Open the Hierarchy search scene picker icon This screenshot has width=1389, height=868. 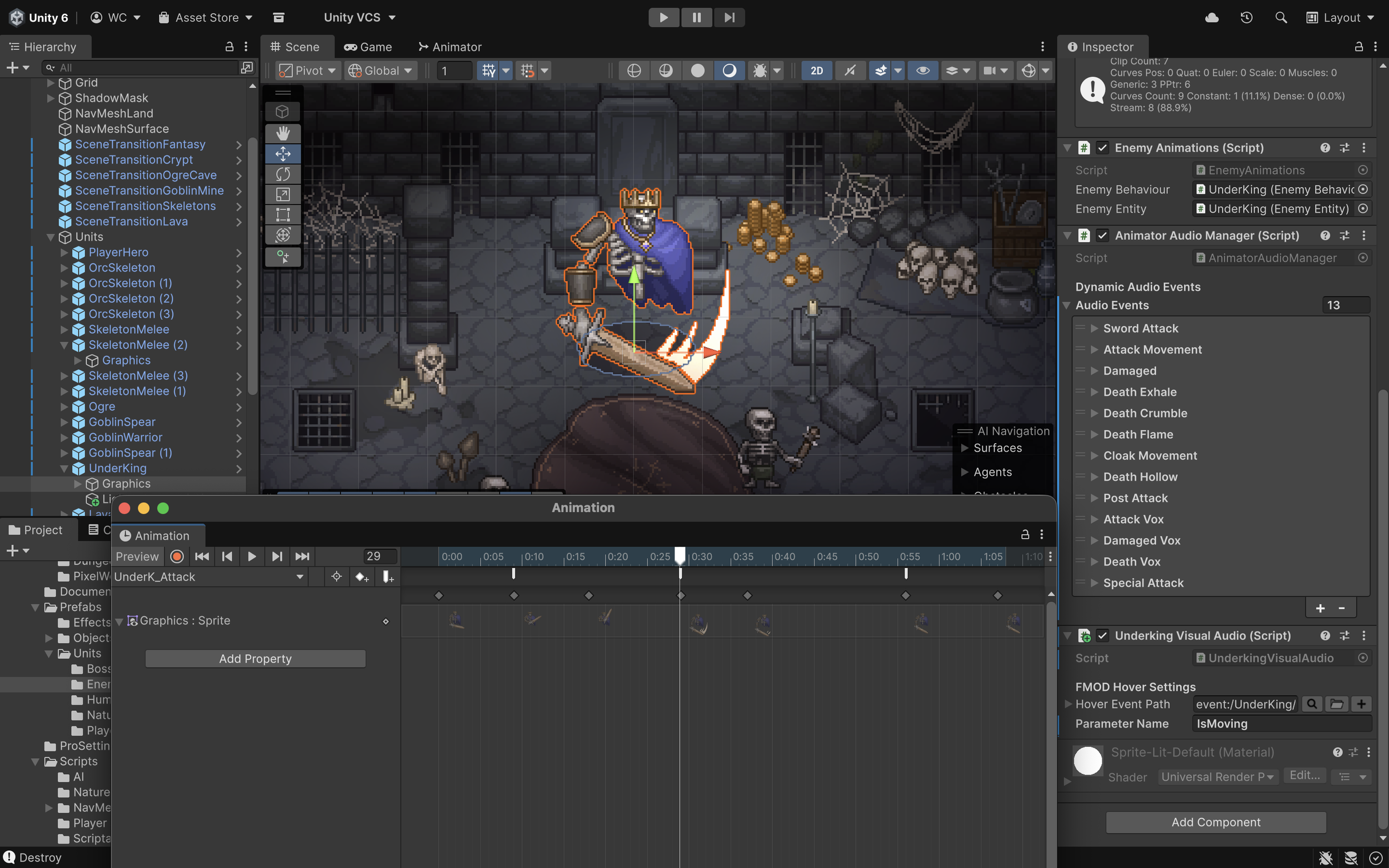(x=247, y=68)
